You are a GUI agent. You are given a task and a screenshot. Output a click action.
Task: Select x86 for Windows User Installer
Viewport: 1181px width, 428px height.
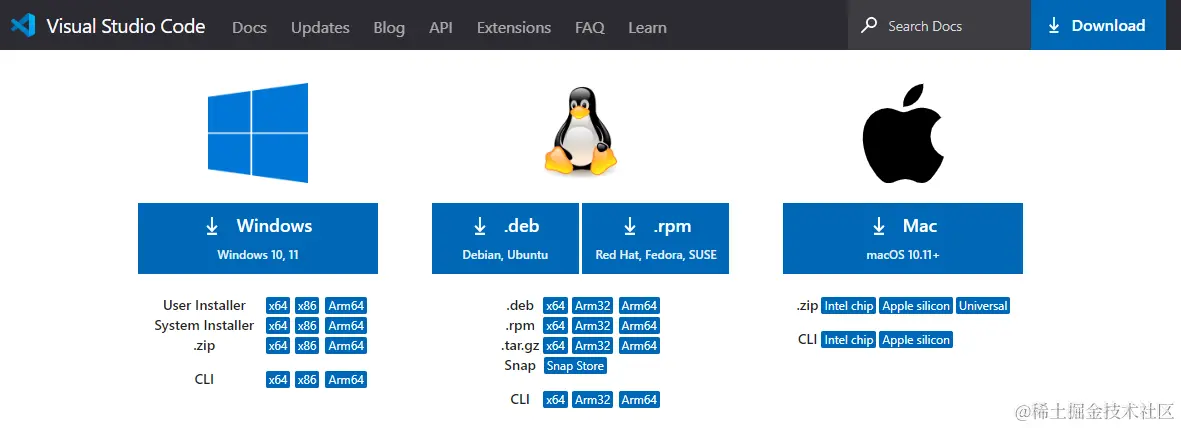click(307, 306)
